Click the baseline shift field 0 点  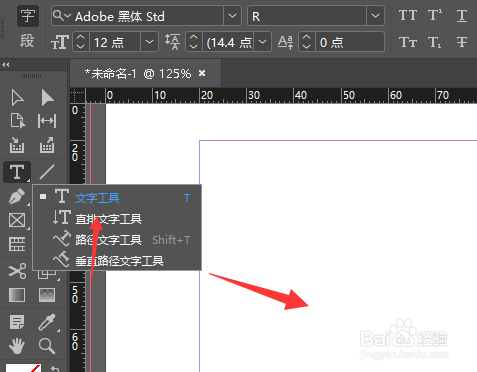tap(350, 42)
